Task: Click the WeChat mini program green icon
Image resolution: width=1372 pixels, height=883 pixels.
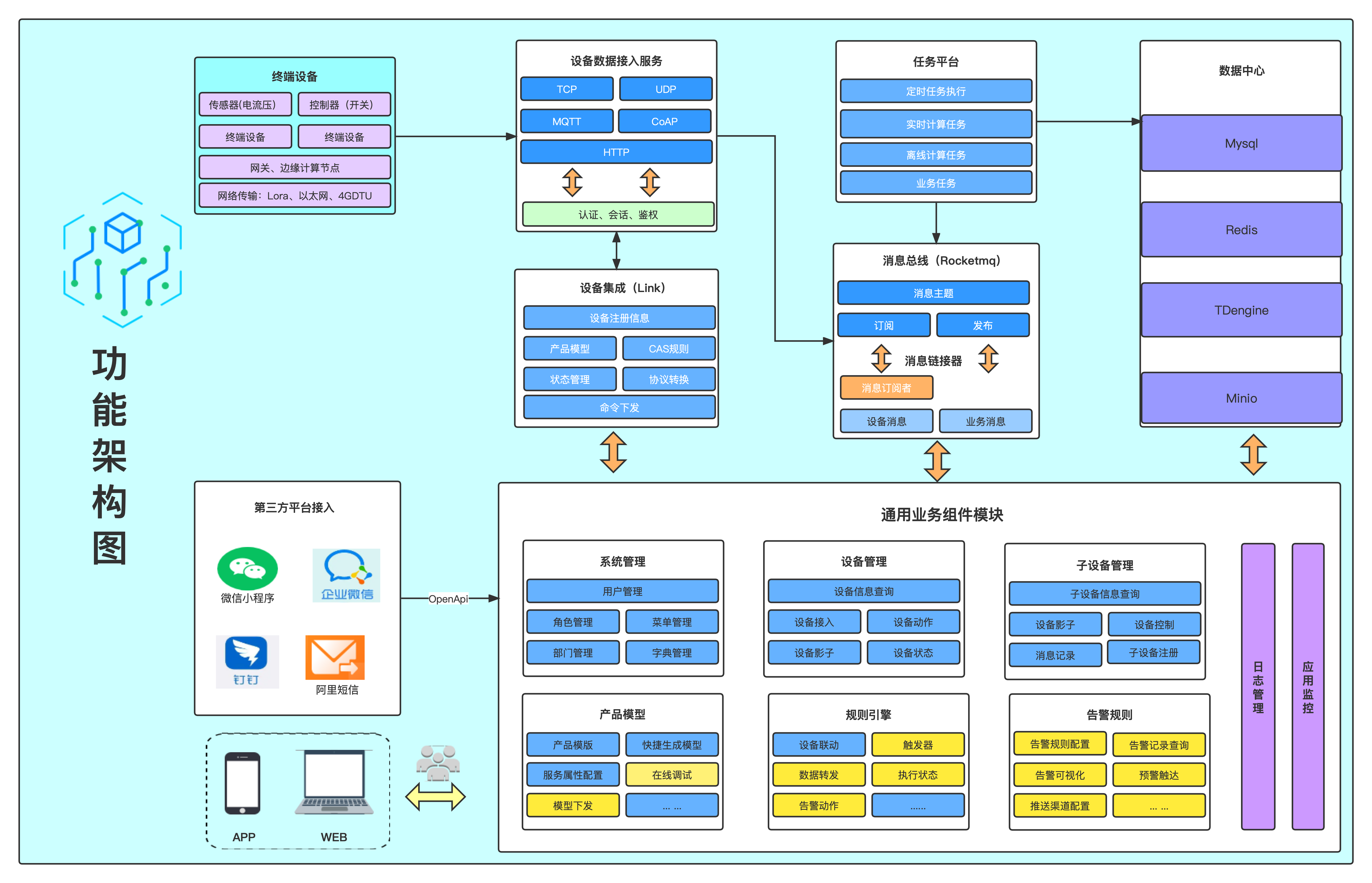Action: click(247, 568)
